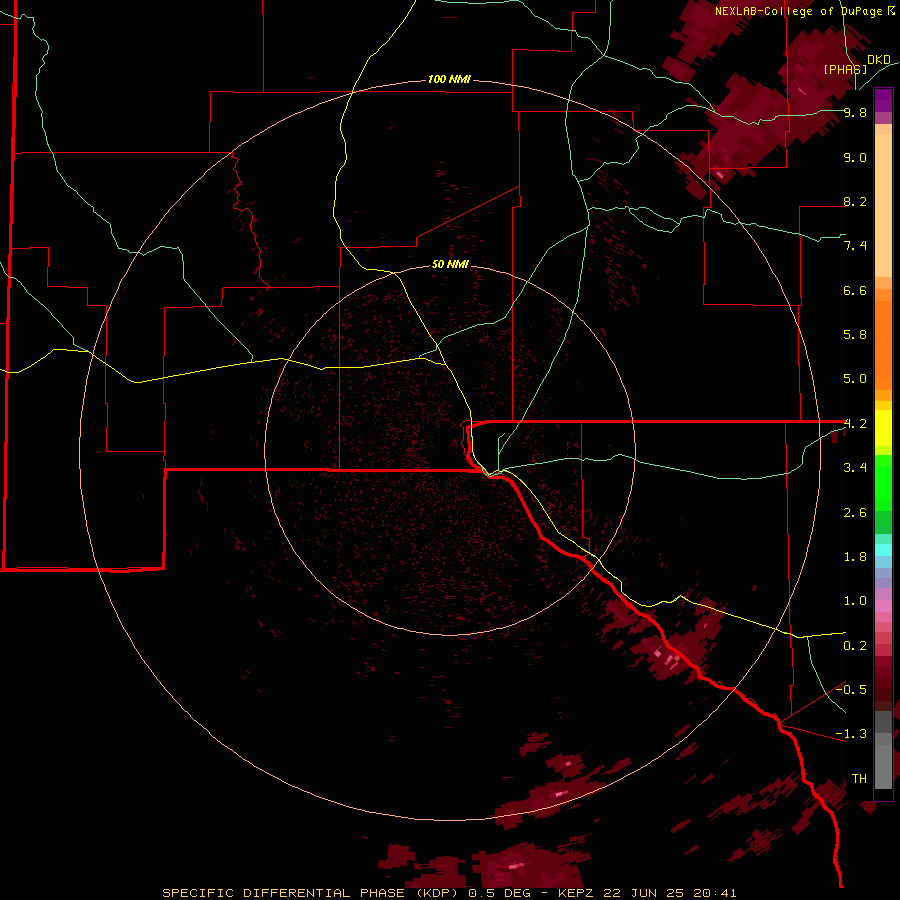The height and width of the screenshot is (900, 900).
Task: Click the -1.3 scale value
Action: [851, 734]
